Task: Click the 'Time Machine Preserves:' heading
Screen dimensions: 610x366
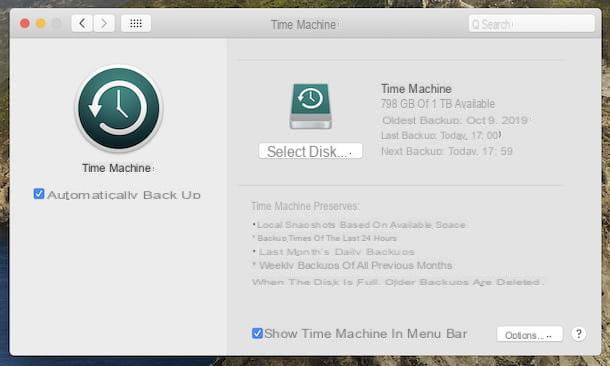Action: click(305, 206)
